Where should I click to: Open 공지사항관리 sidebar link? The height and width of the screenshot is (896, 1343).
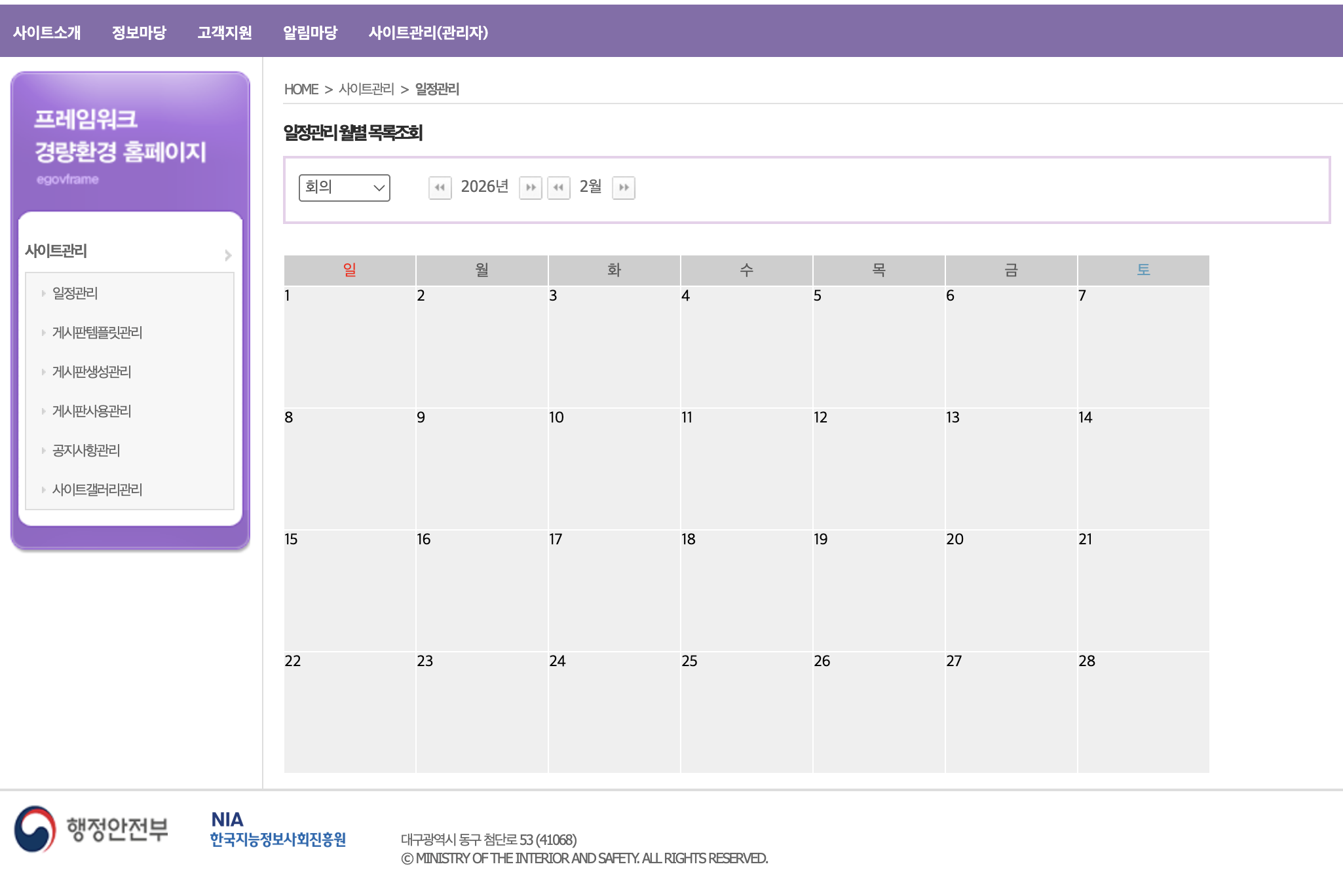[86, 451]
